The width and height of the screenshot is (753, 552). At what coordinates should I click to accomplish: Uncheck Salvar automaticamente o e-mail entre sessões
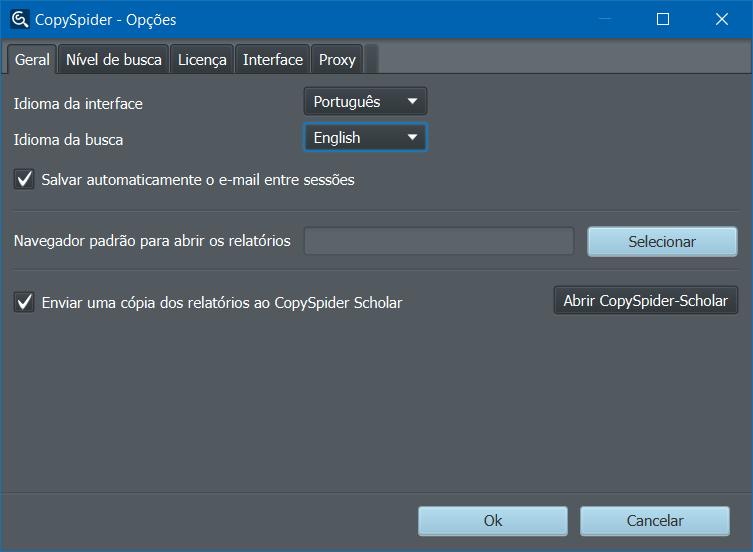coord(24,179)
